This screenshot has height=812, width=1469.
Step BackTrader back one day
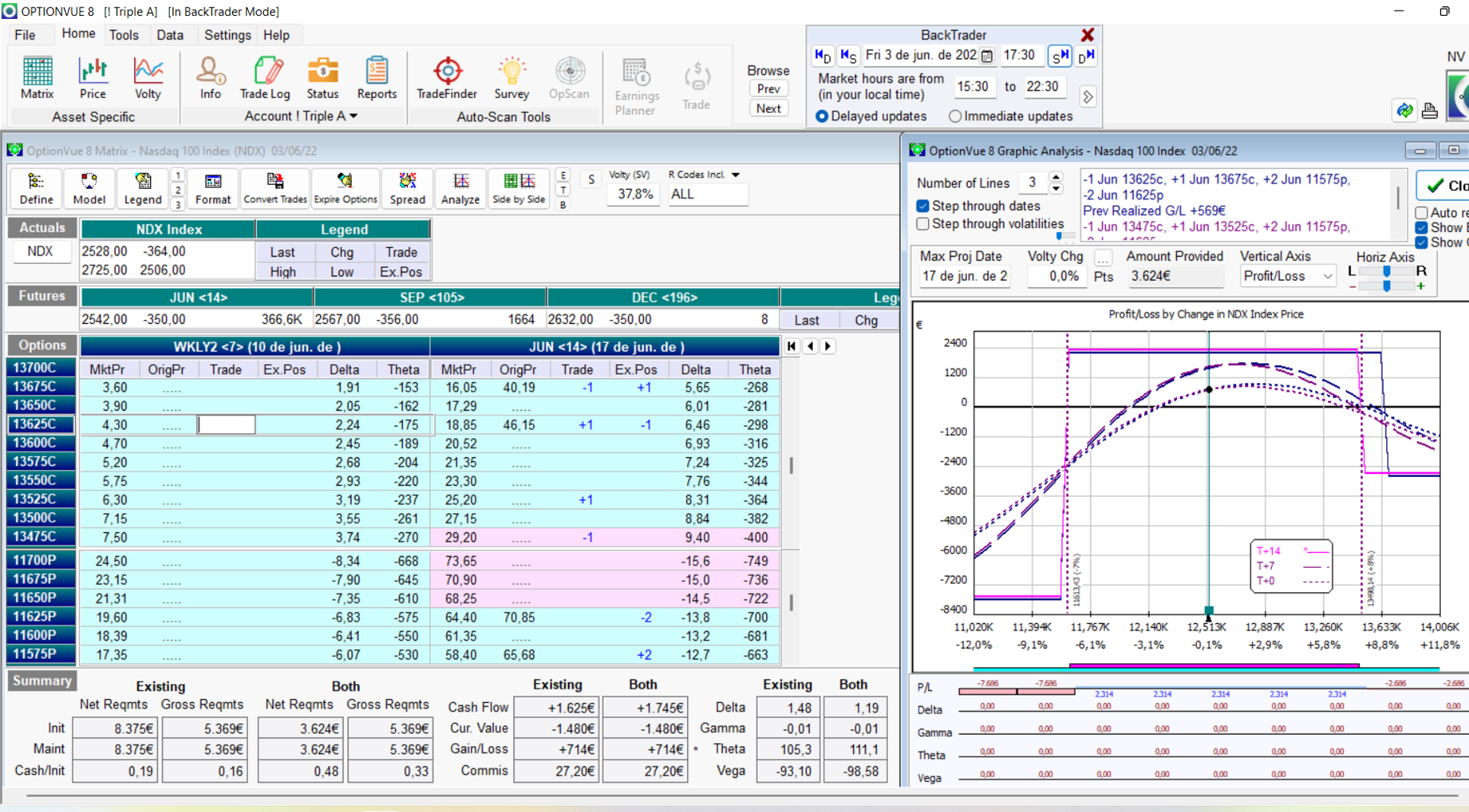[x=823, y=55]
